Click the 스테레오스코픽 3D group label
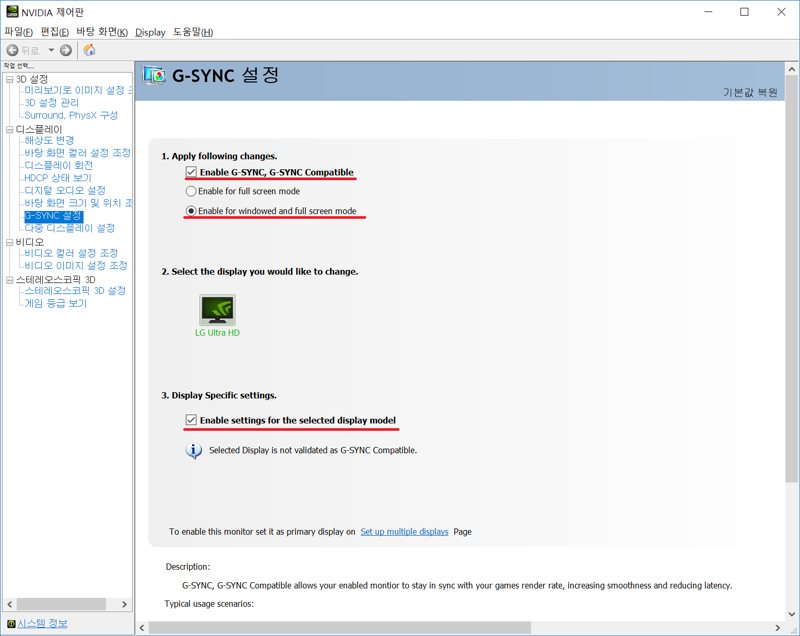 pyautogui.click(x=56, y=279)
